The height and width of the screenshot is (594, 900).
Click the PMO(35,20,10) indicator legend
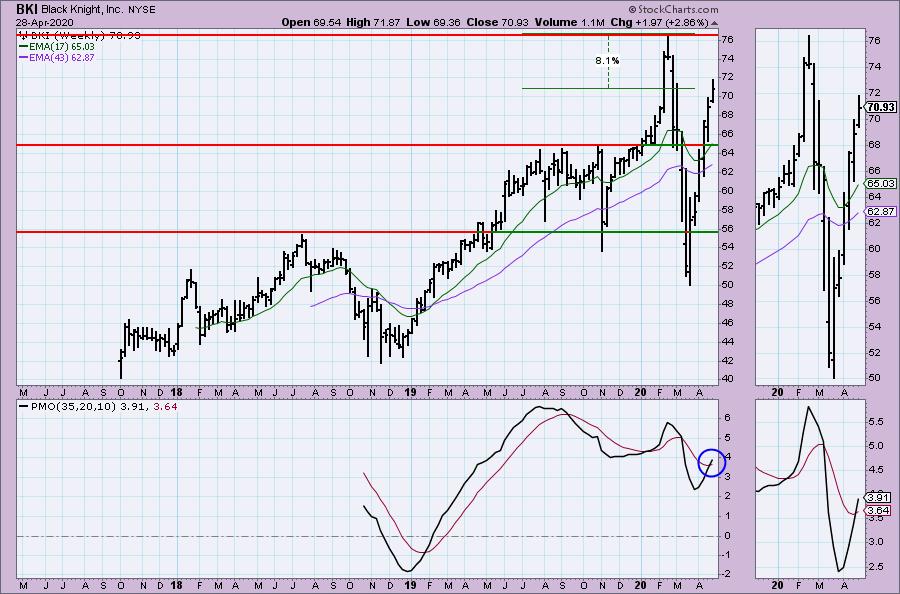pos(98,406)
